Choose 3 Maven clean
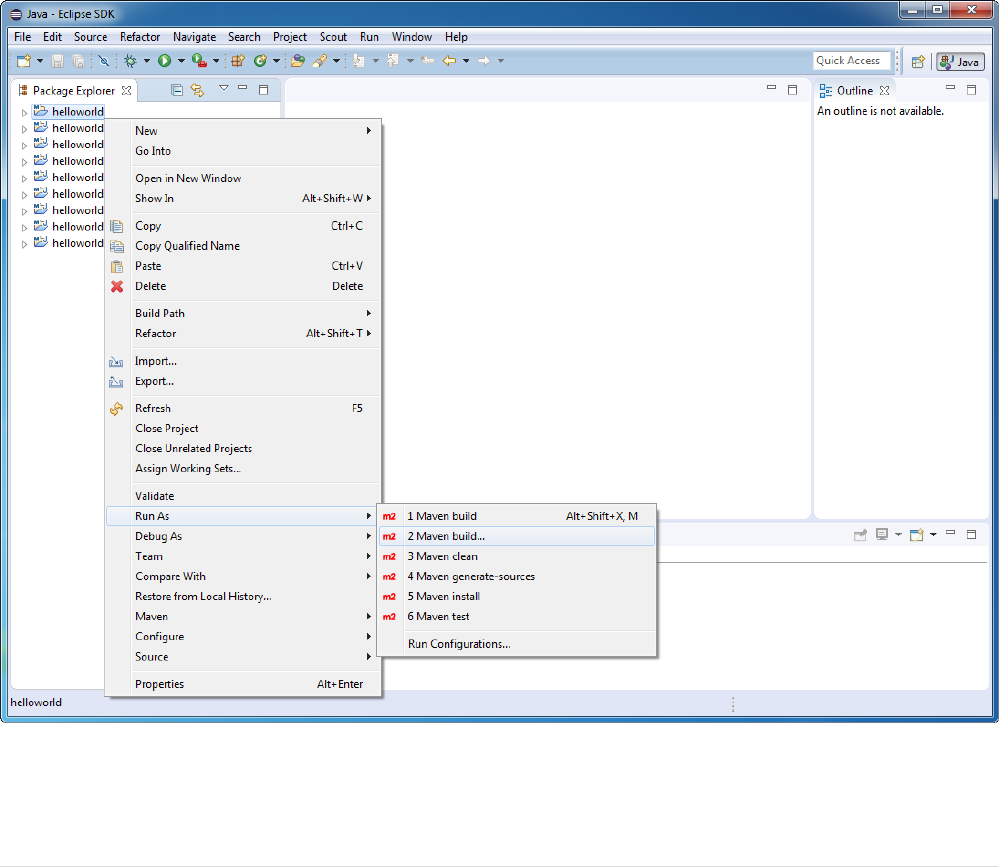 [x=517, y=556]
